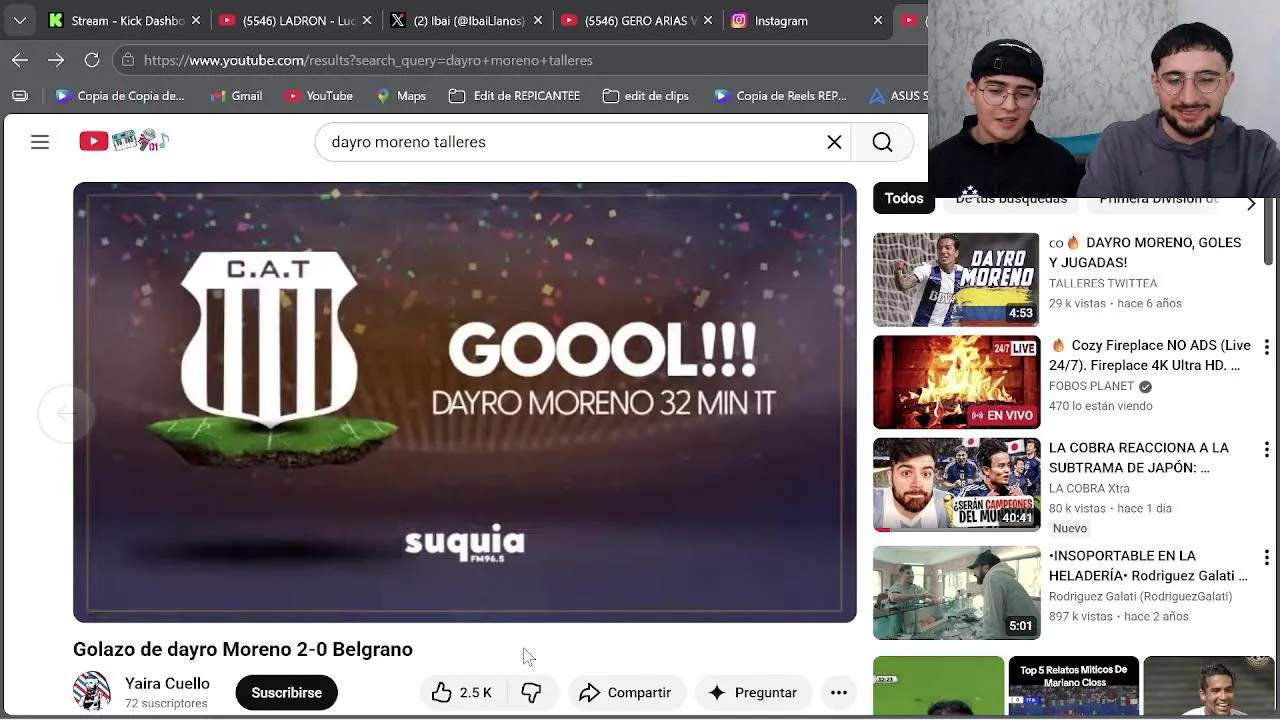
Task: Open the TALLERES TWITTEA channel name
Action: pyautogui.click(x=1103, y=284)
